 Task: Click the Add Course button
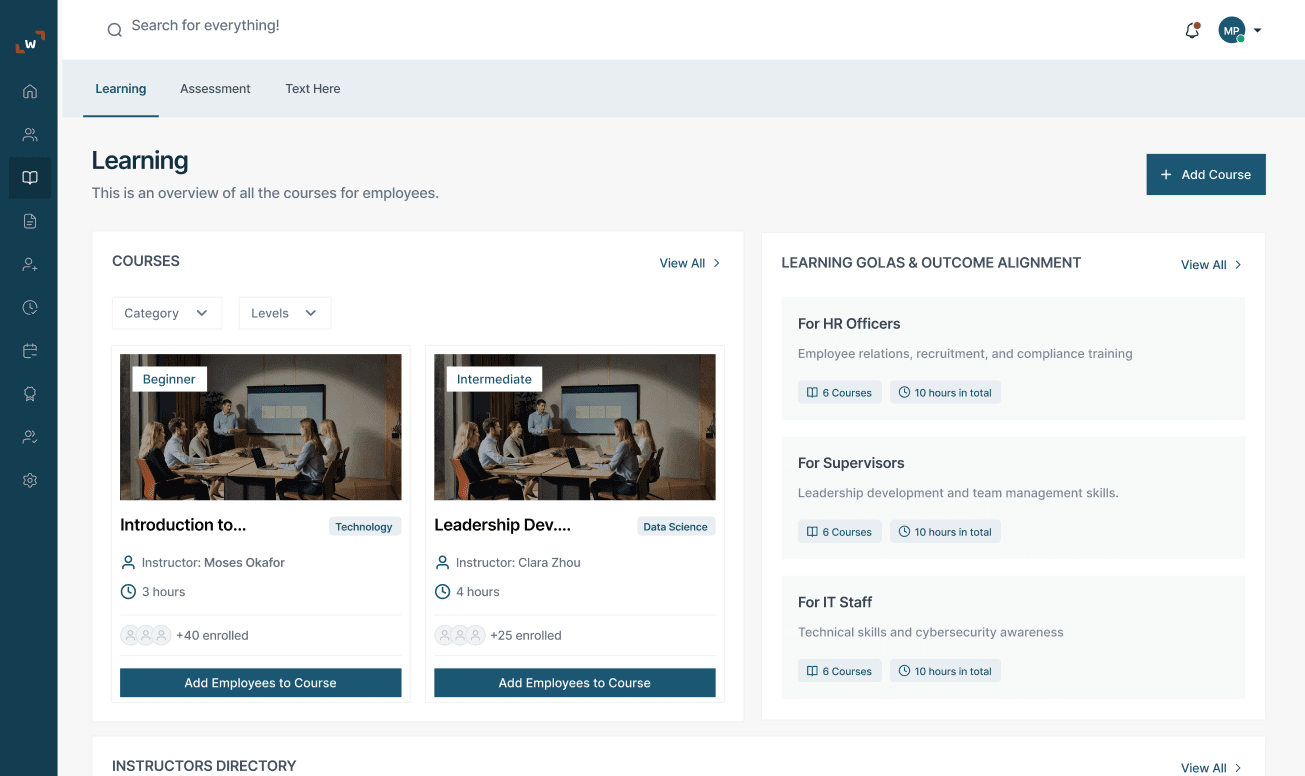tap(1206, 174)
